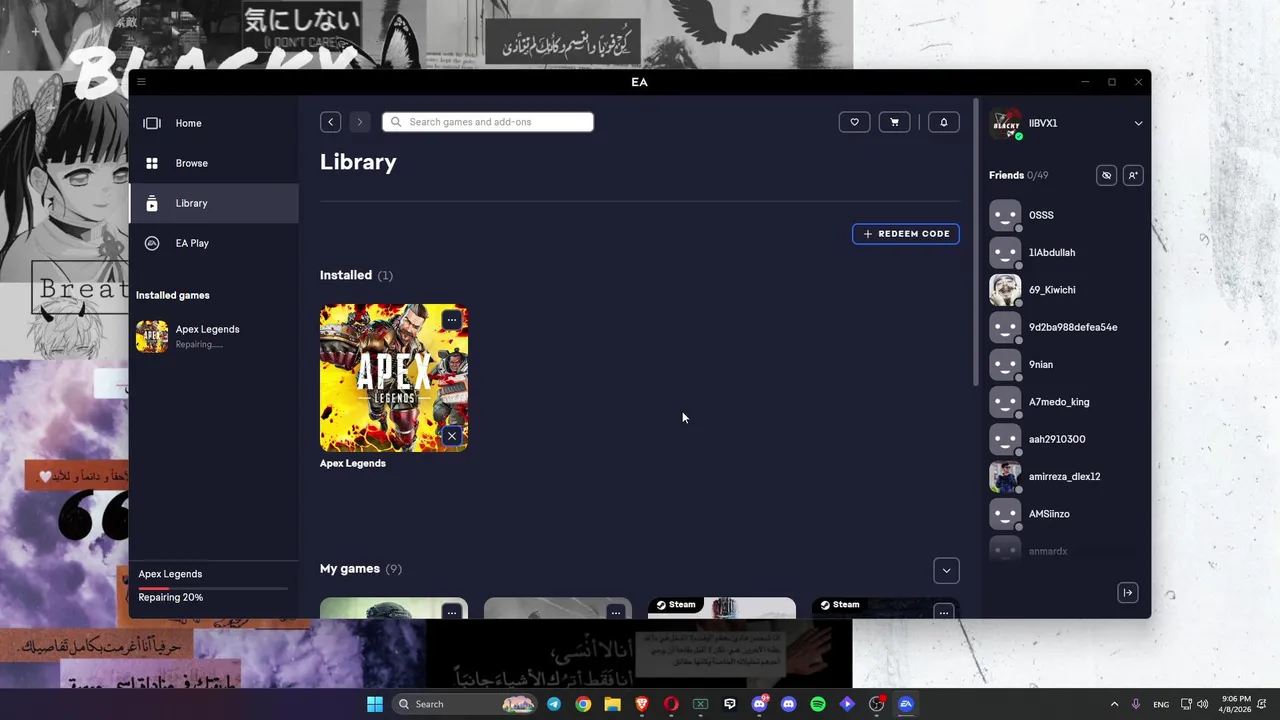Image resolution: width=1280 pixels, height=720 pixels.
Task: Focus the Search games and add-ons field
Action: (x=488, y=122)
